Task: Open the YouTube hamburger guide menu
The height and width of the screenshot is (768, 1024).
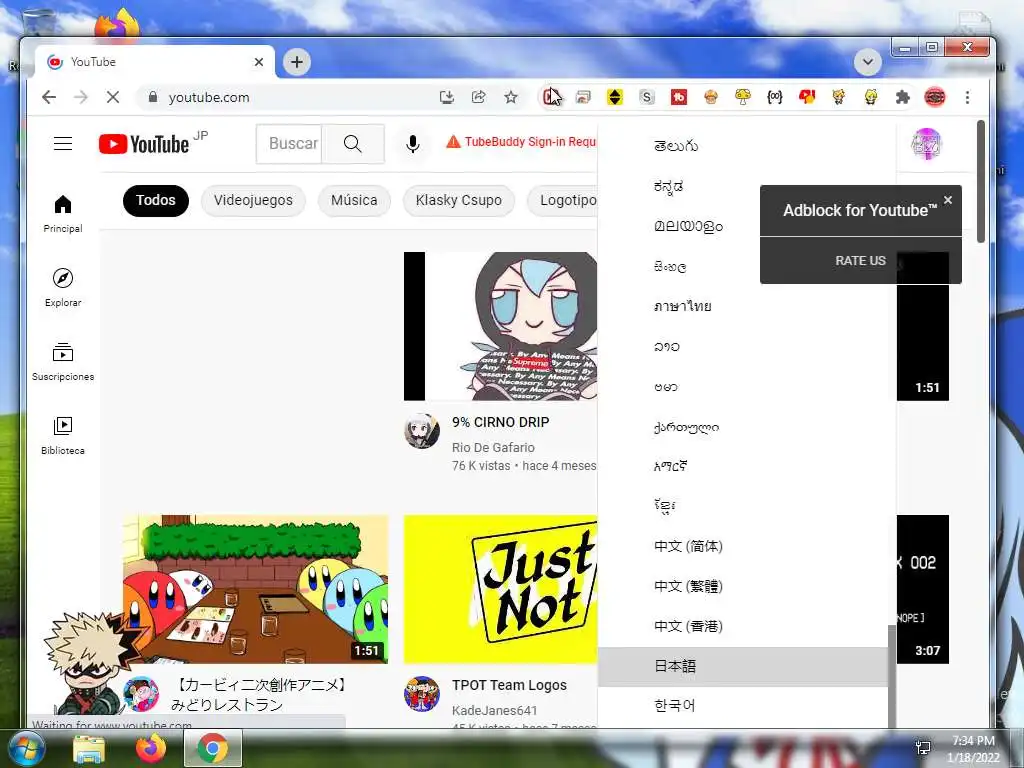Action: 63,143
